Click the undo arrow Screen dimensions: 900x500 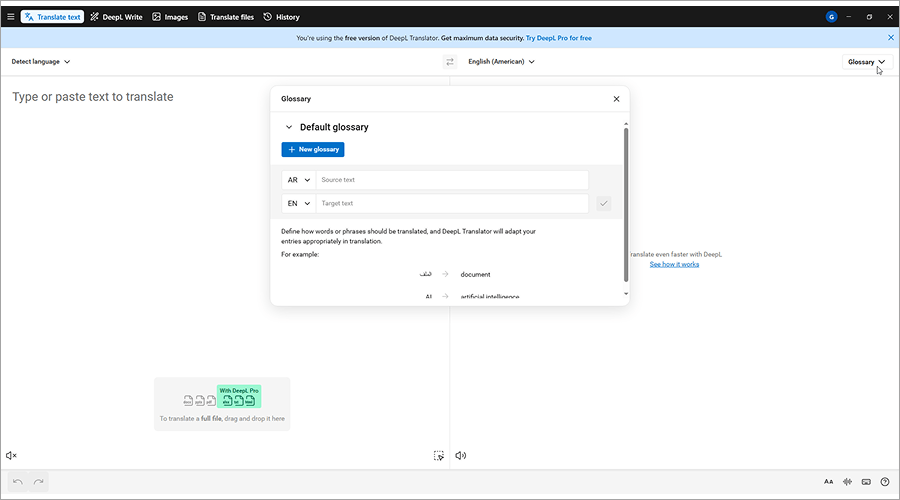tap(18, 482)
